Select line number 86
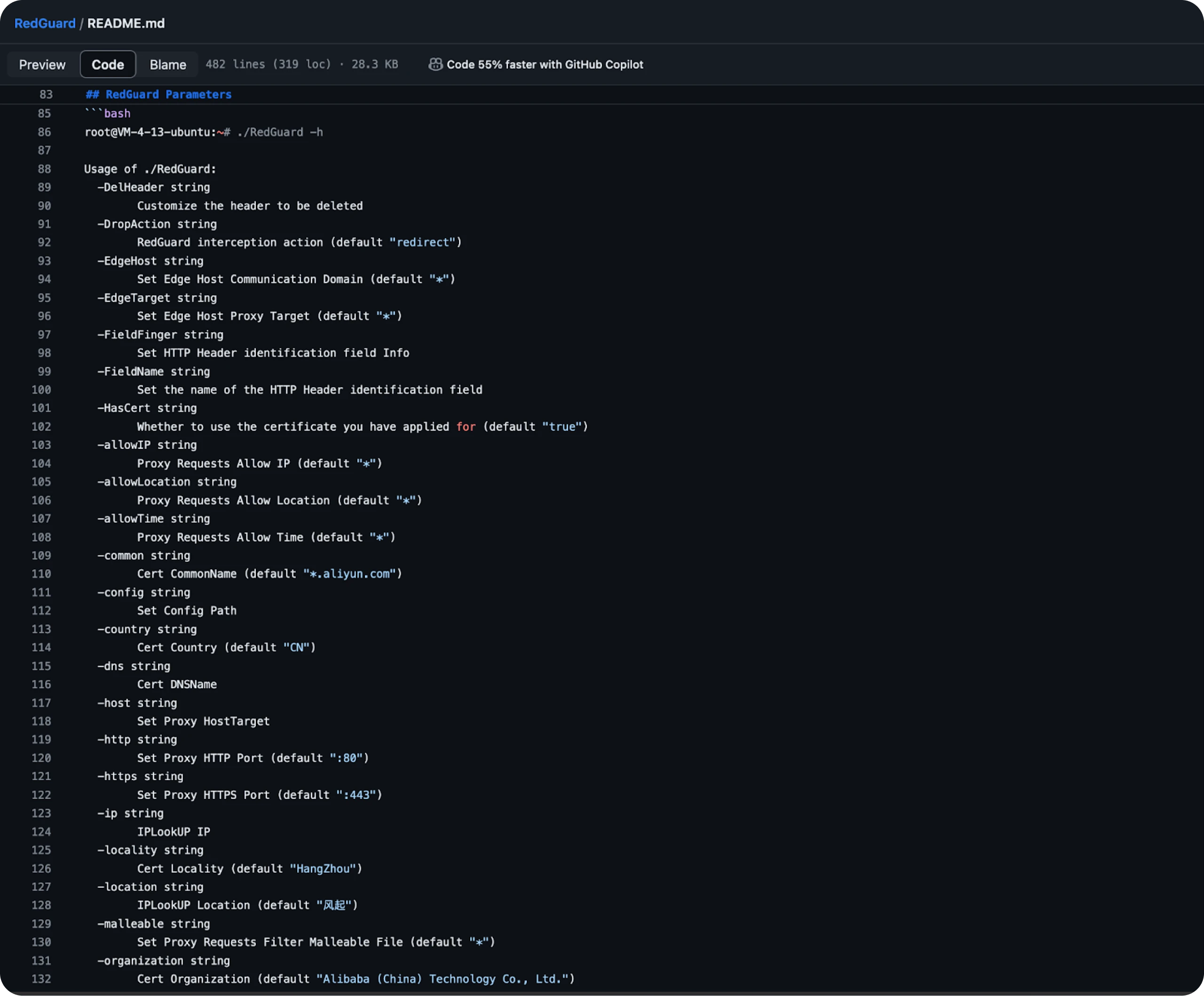Viewport: 1204px width, 996px height. (44, 132)
